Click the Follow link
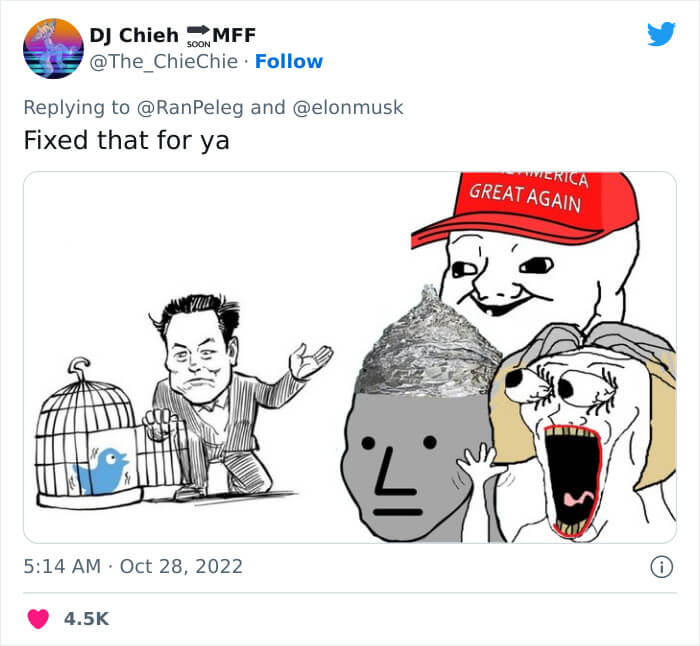 point(289,61)
